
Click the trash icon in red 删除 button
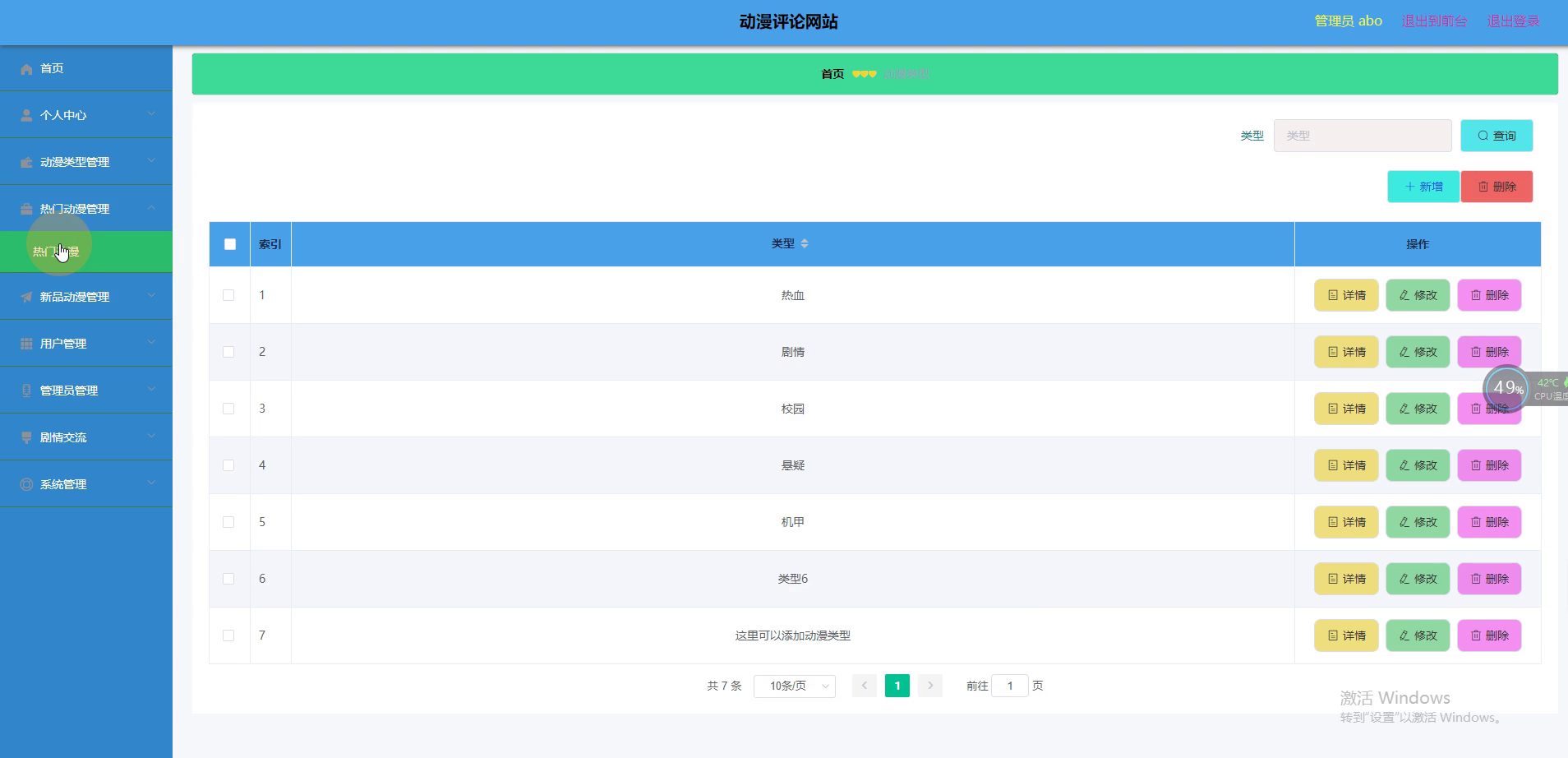pyautogui.click(x=1483, y=187)
